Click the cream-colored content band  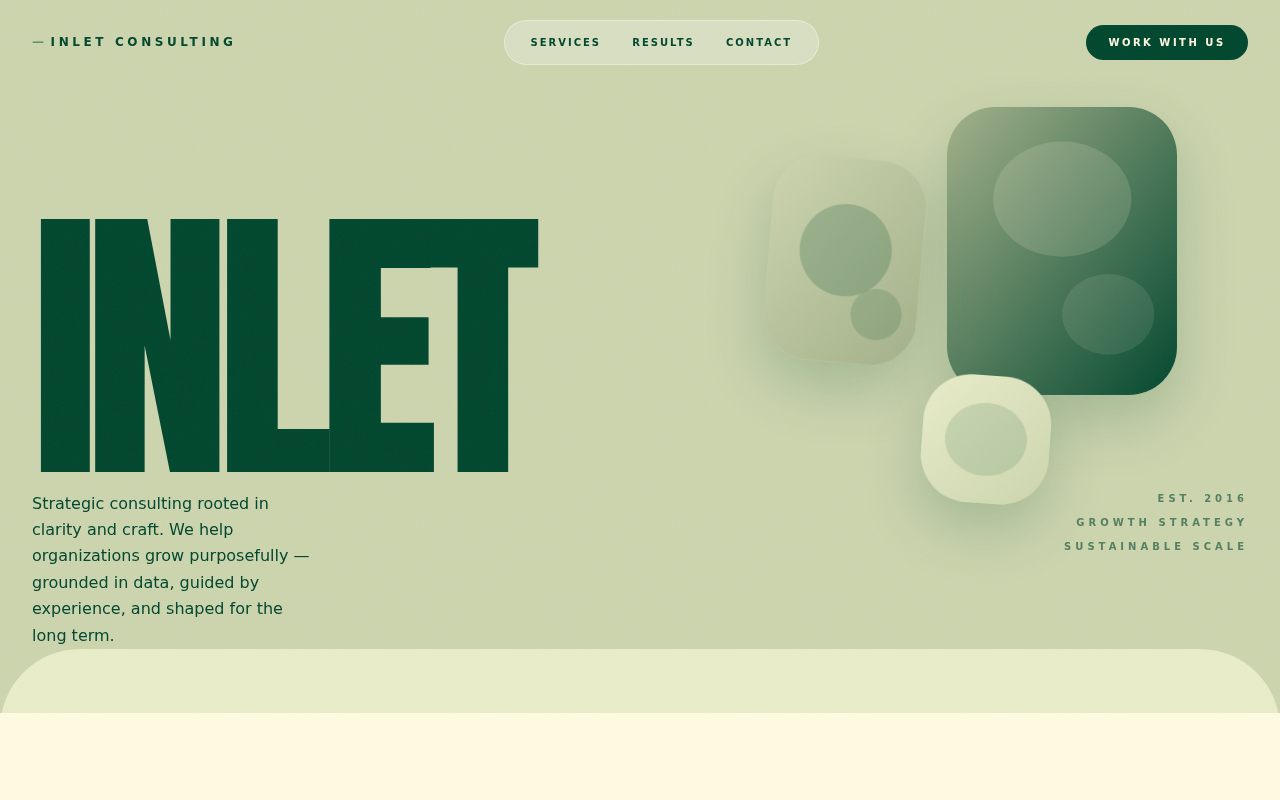pos(640,756)
